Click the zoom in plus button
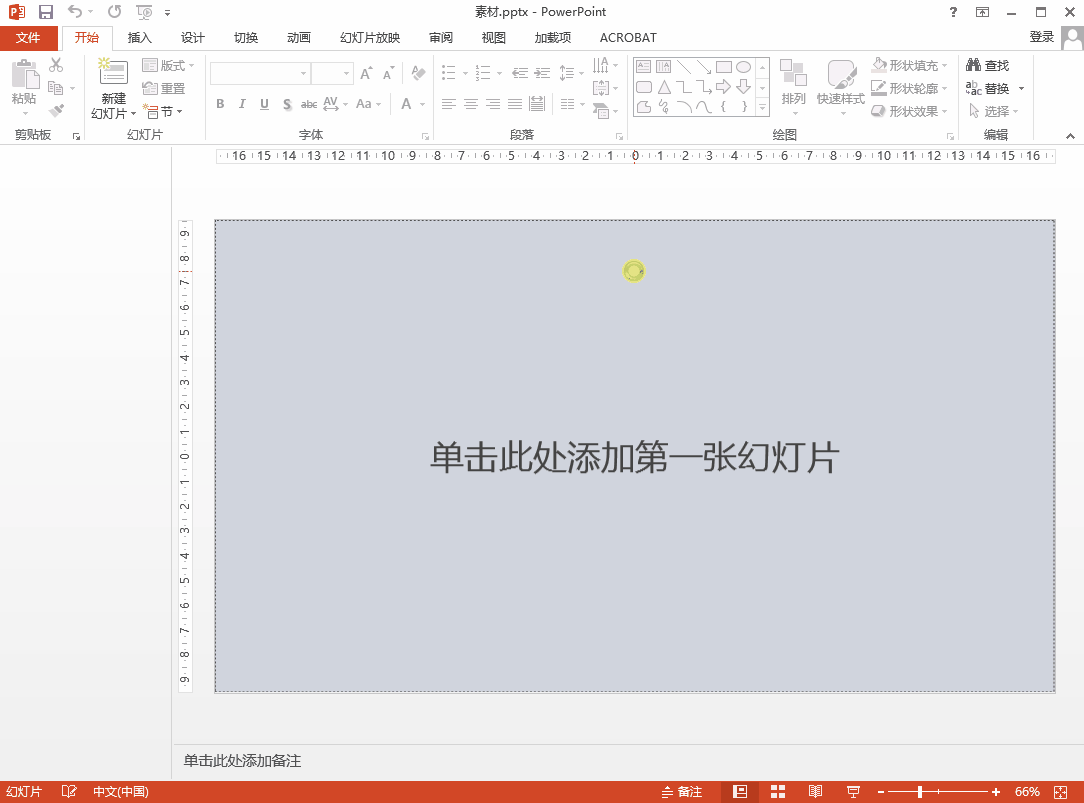Image resolution: width=1084 pixels, height=803 pixels. click(996, 792)
